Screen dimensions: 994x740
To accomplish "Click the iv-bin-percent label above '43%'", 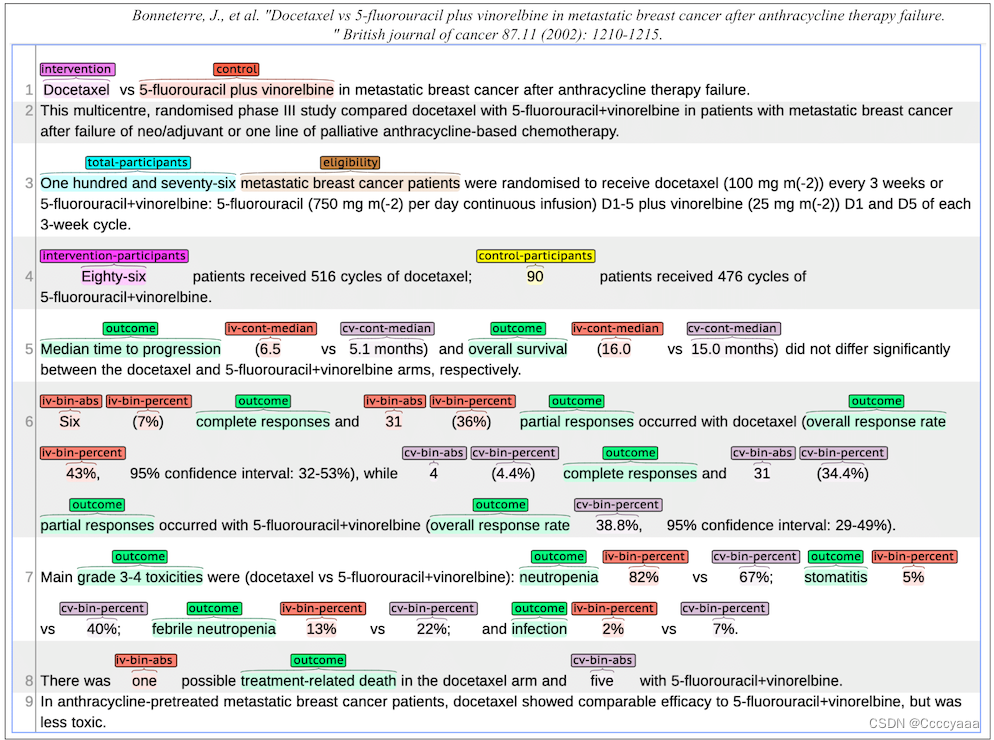I will pos(82,453).
